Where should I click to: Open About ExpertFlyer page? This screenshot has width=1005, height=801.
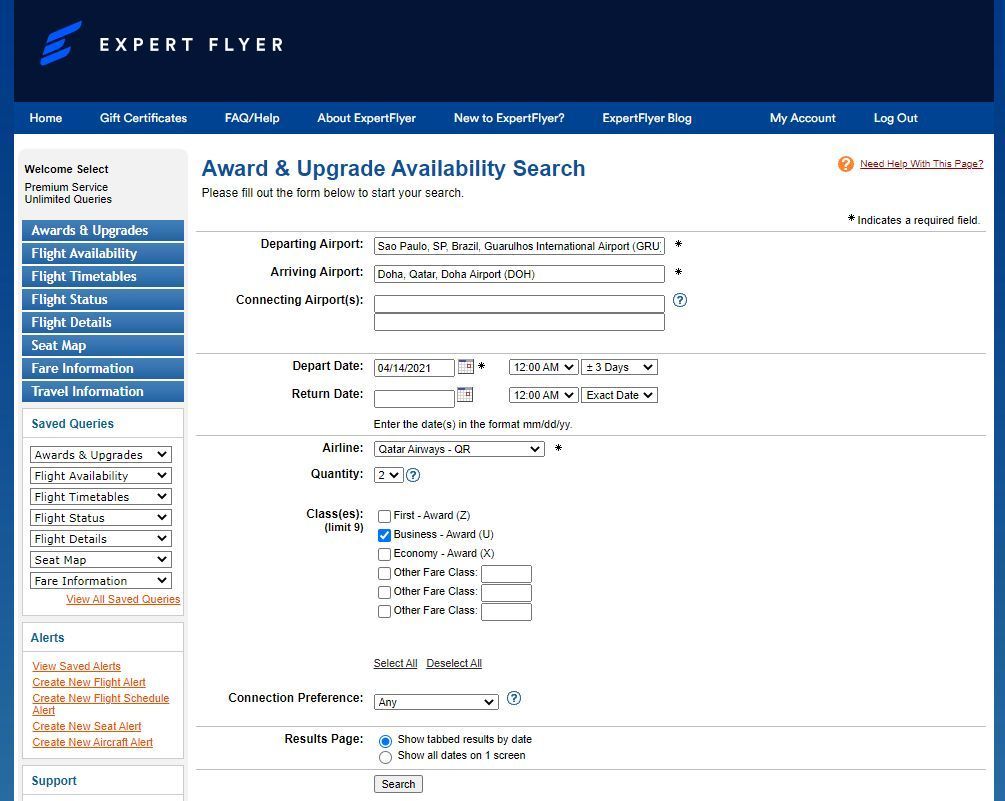[x=367, y=118]
